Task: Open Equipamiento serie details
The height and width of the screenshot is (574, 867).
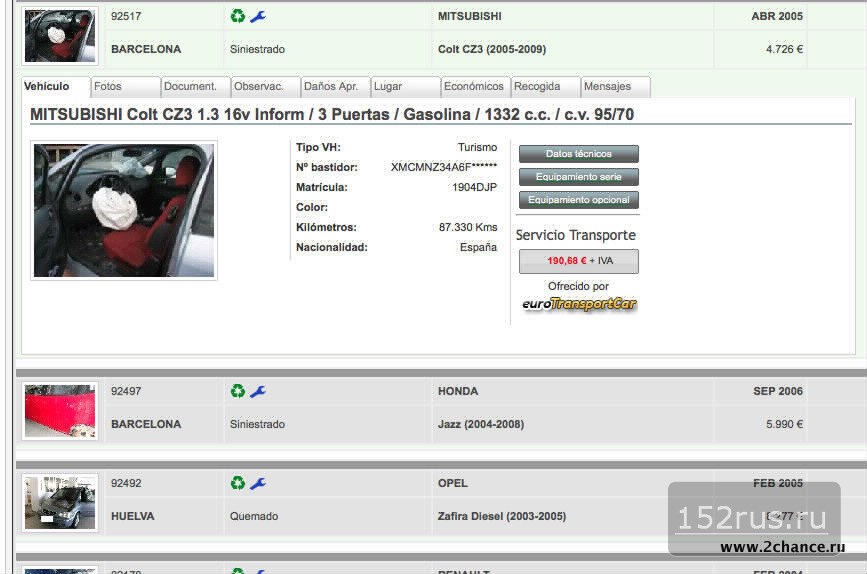Action: tap(578, 177)
